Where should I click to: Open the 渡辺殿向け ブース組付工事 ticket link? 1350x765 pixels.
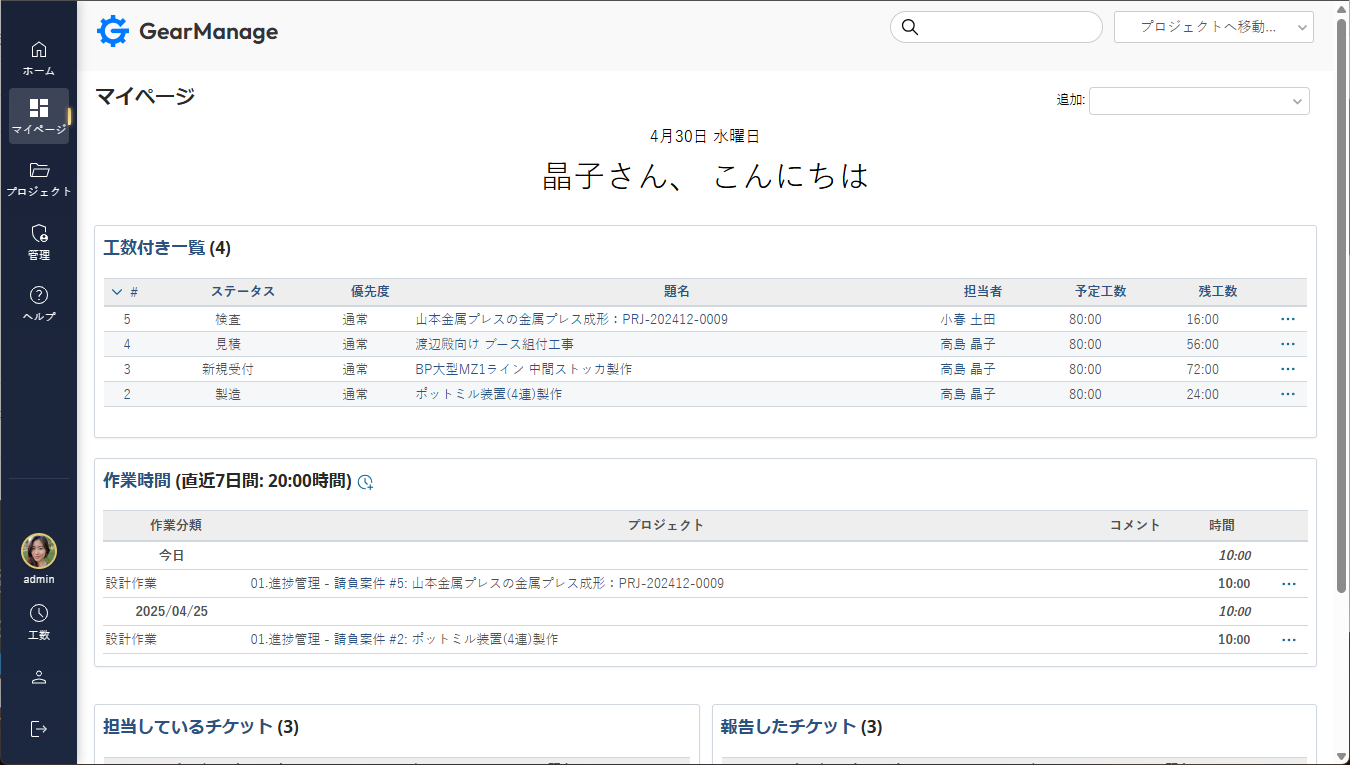click(x=494, y=344)
